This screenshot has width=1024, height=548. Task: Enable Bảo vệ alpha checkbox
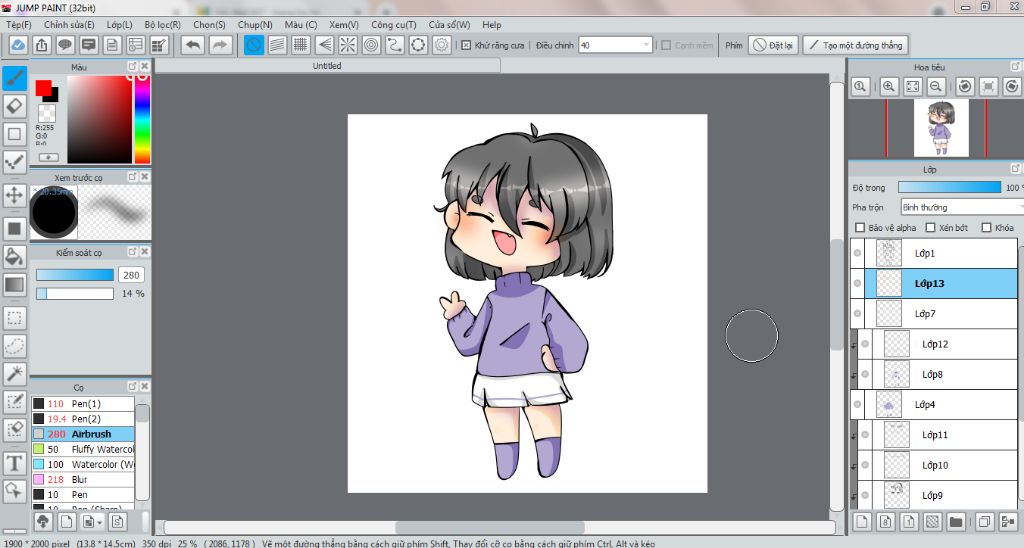860,227
